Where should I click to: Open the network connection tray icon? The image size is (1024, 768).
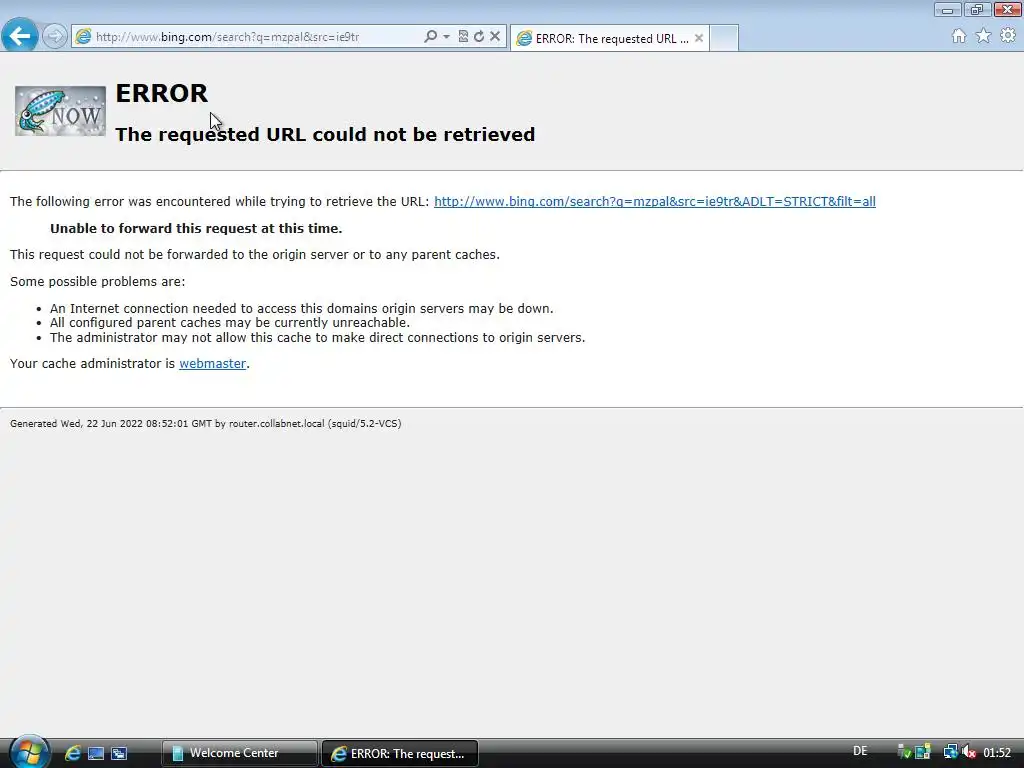[x=950, y=752]
